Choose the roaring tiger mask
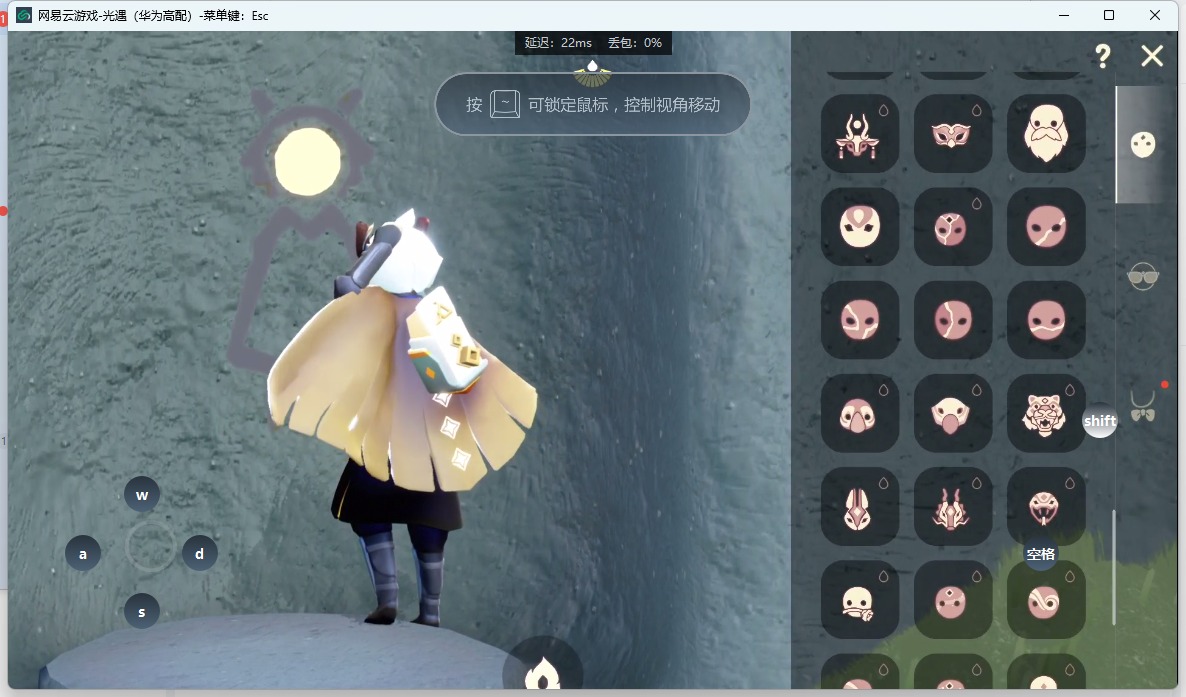The image size is (1186, 697). (1046, 413)
